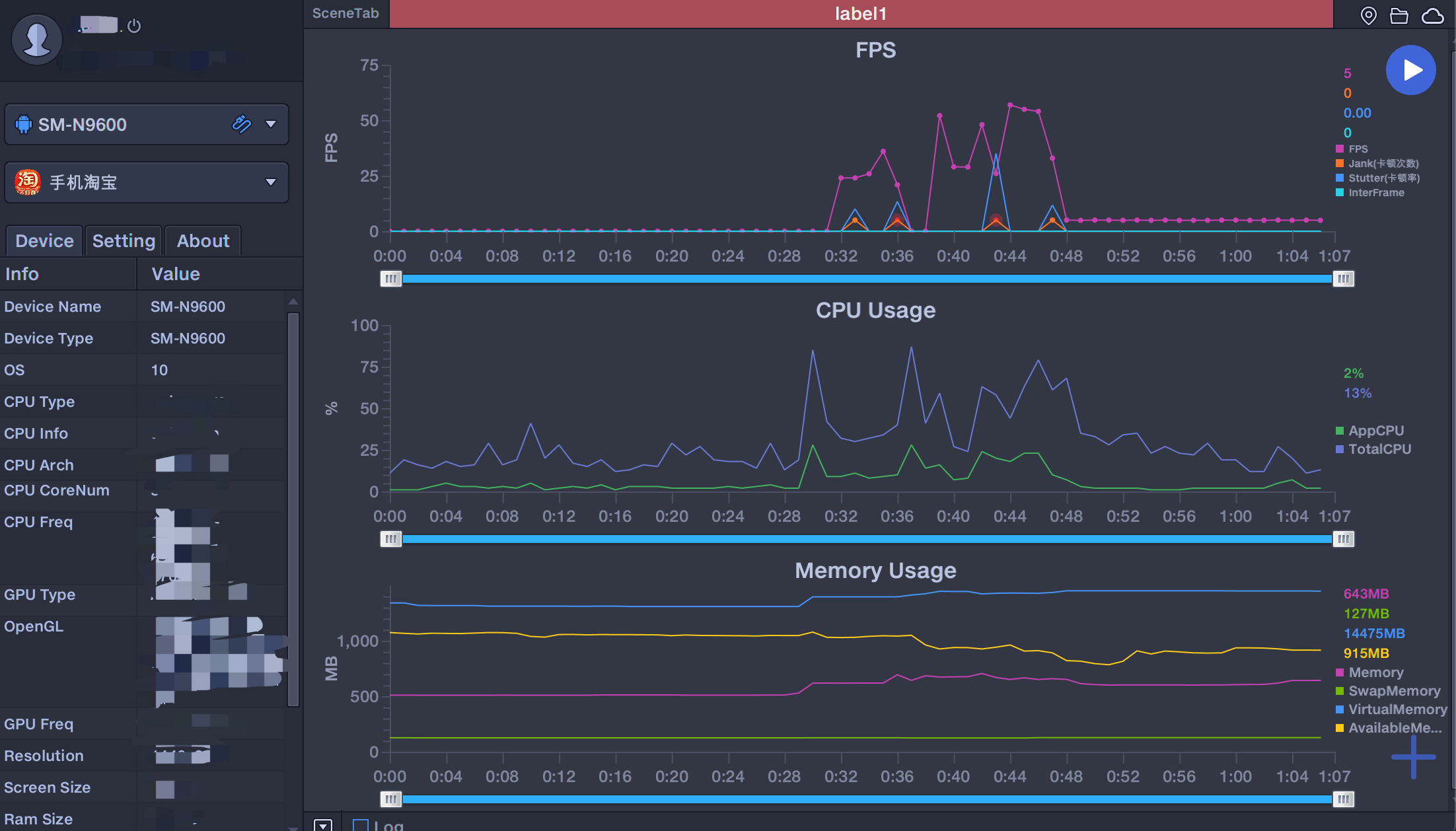Click FPS chart left range slider handle
The height and width of the screenshot is (831, 1456).
[390, 279]
